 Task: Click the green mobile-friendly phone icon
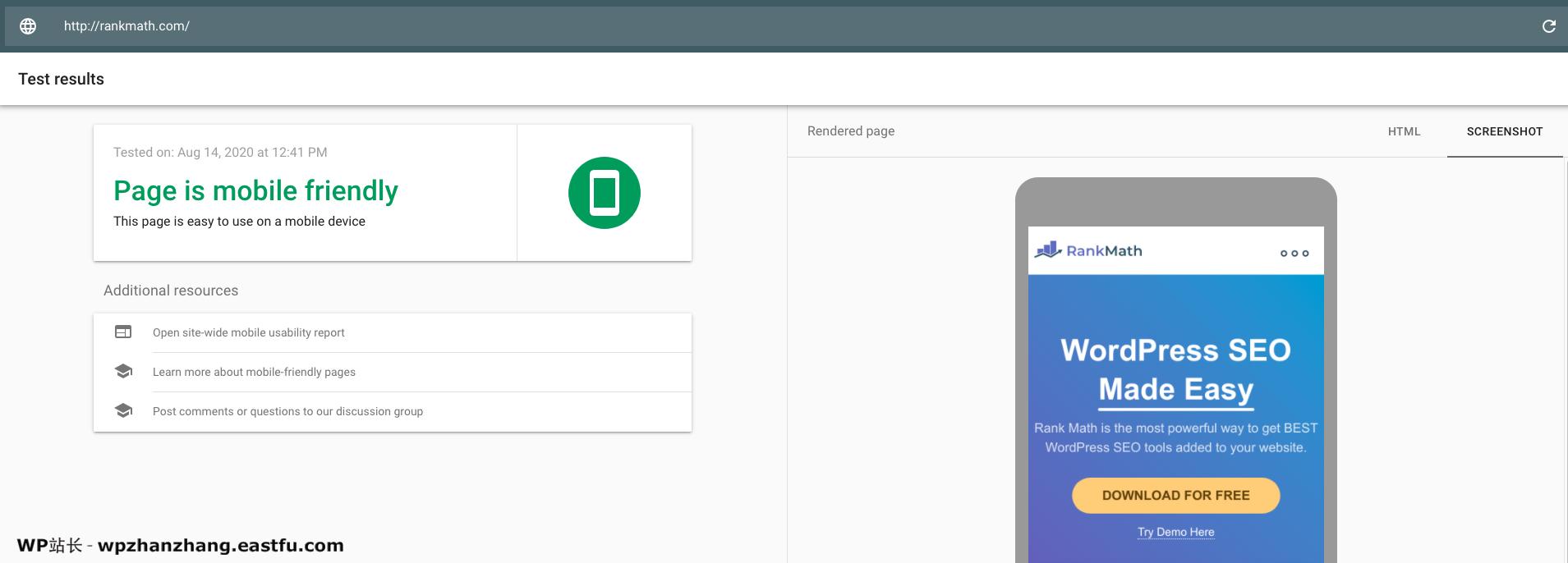[x=605, y=193]
